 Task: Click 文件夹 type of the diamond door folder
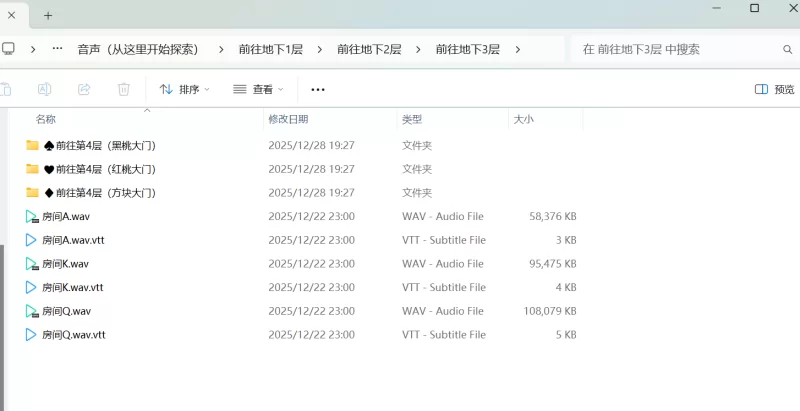click(417, 193)
